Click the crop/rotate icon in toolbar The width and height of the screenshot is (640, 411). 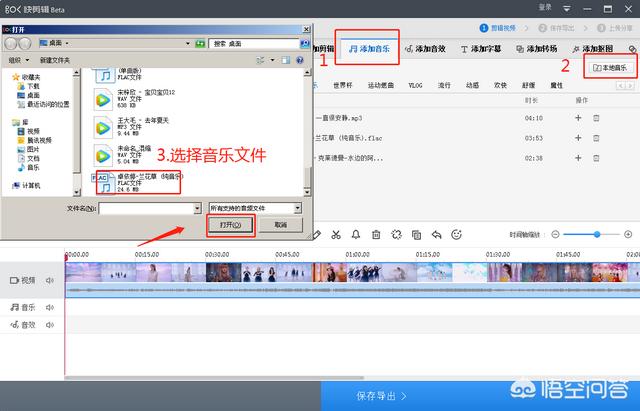tap(396, 235)
